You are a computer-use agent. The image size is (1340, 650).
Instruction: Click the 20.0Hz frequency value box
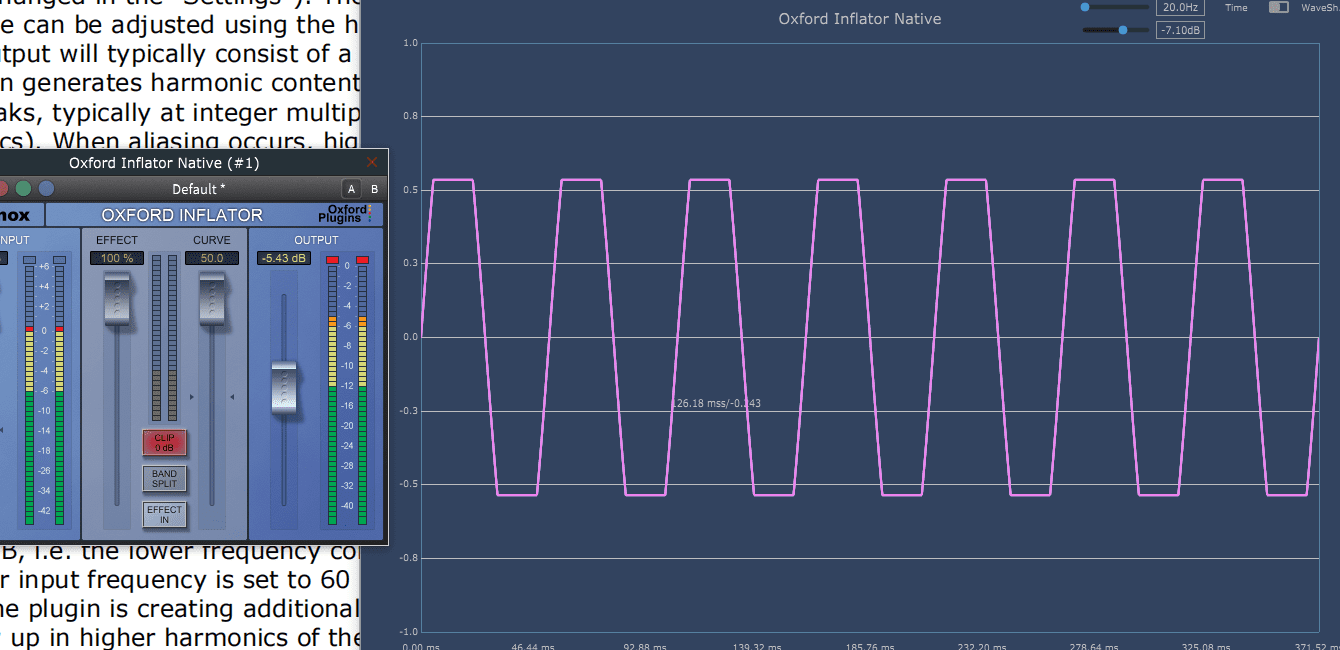click(x=1180, y=7)
